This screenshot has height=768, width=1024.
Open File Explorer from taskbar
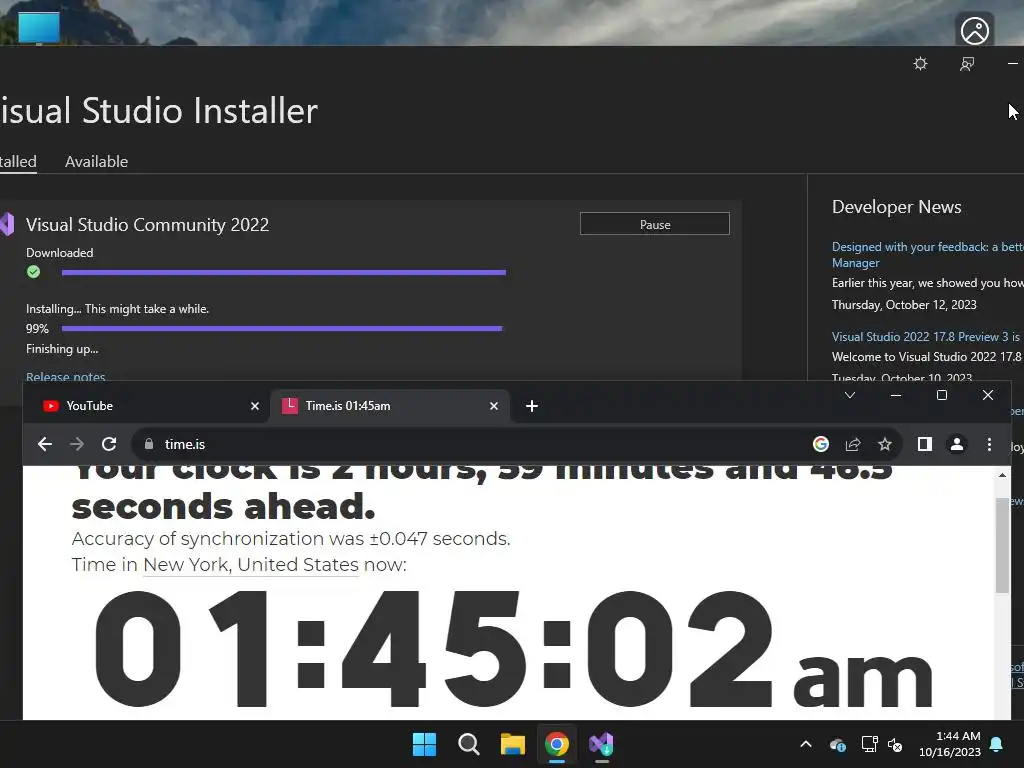point(513,744)
